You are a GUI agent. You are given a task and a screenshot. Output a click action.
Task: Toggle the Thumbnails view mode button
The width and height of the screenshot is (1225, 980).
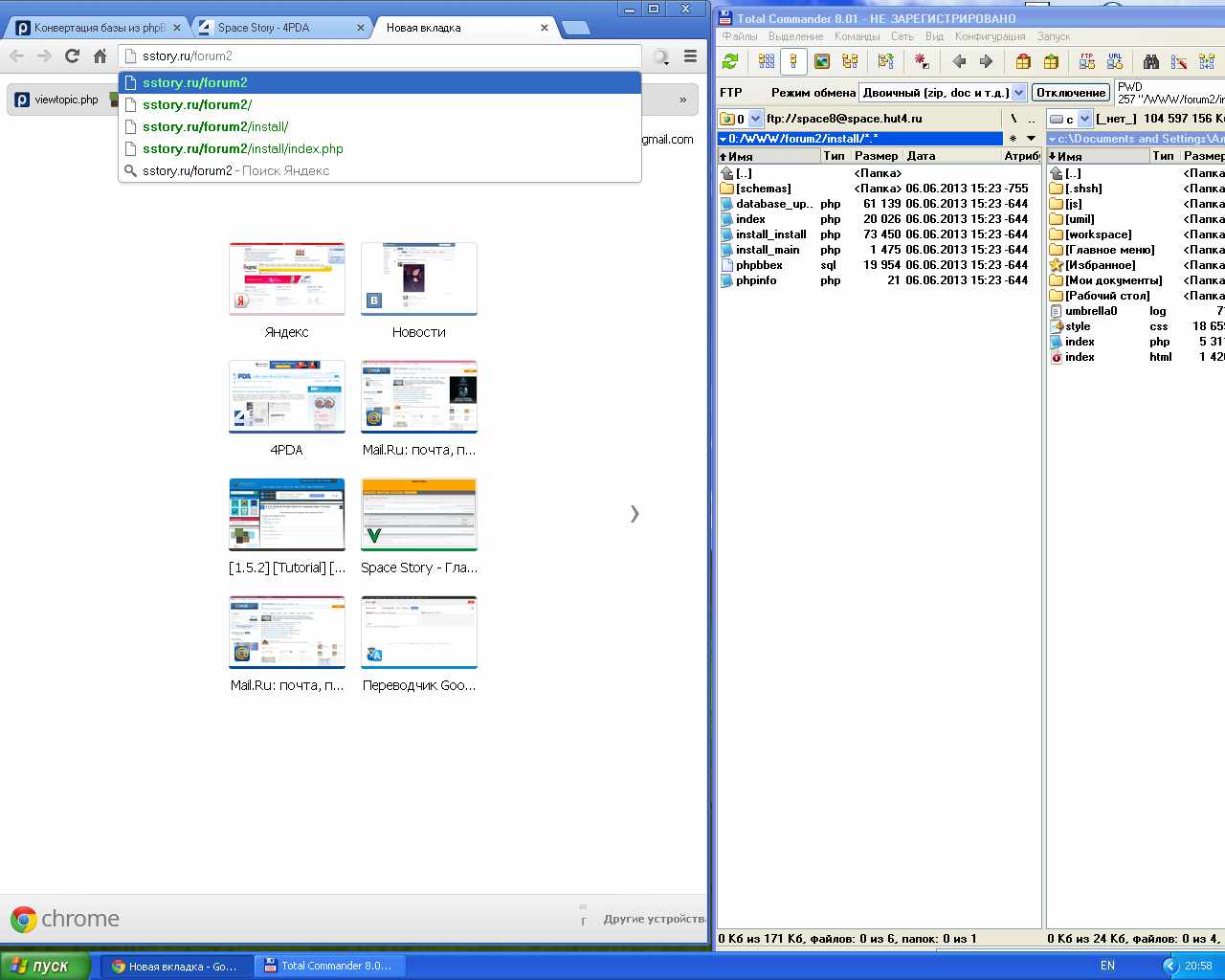[821, 62]
